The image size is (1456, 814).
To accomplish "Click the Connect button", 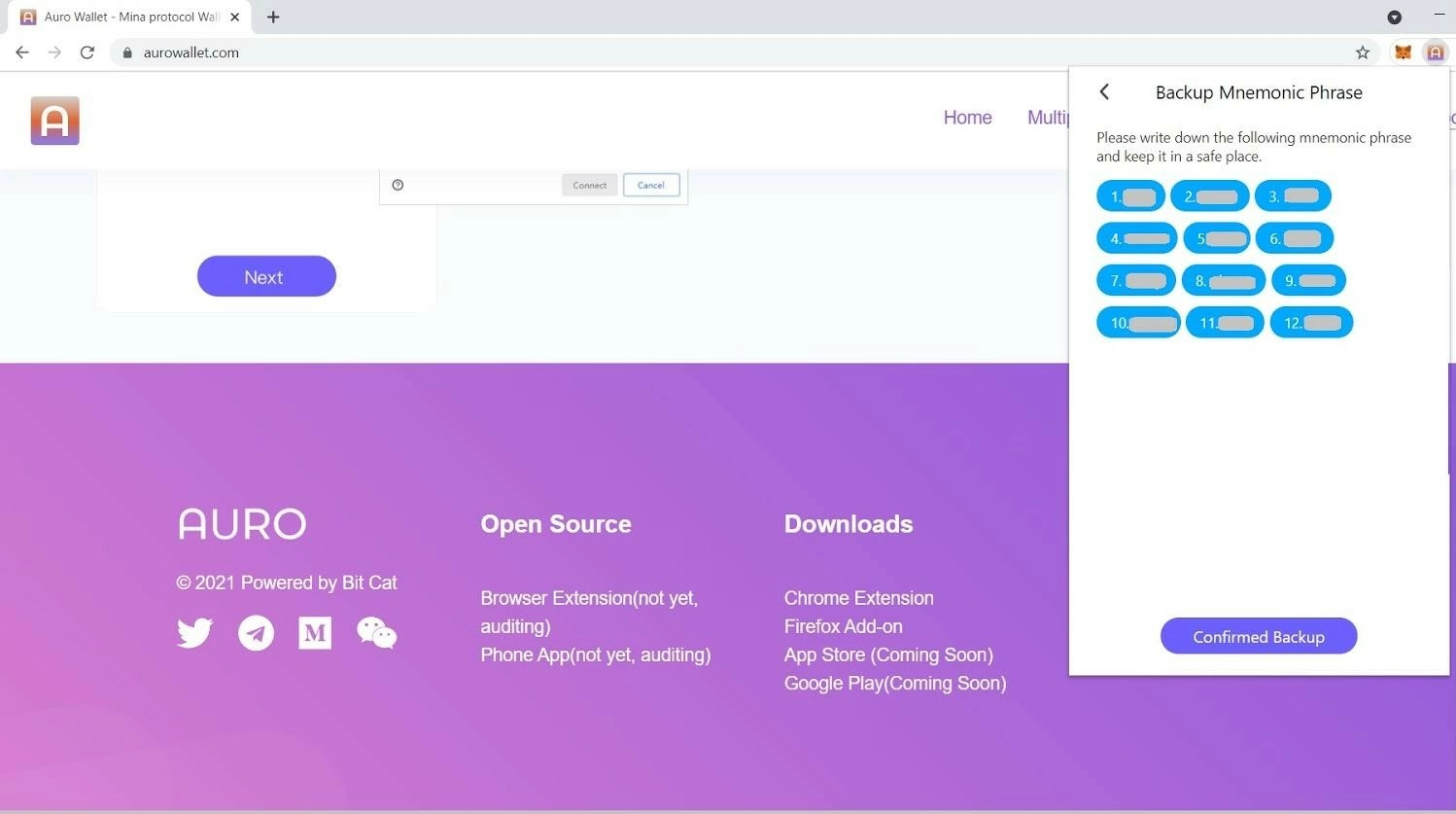I will click(589, 185).
